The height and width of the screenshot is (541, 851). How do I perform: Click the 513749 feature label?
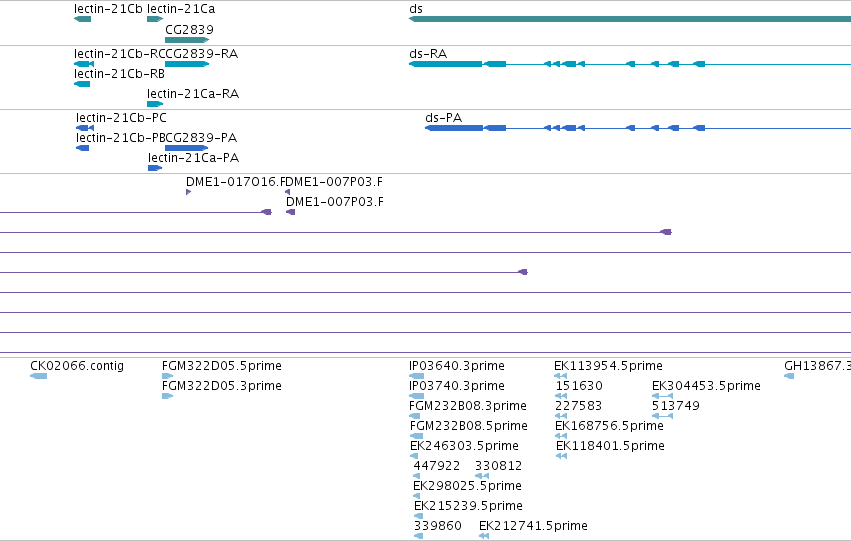676,406
